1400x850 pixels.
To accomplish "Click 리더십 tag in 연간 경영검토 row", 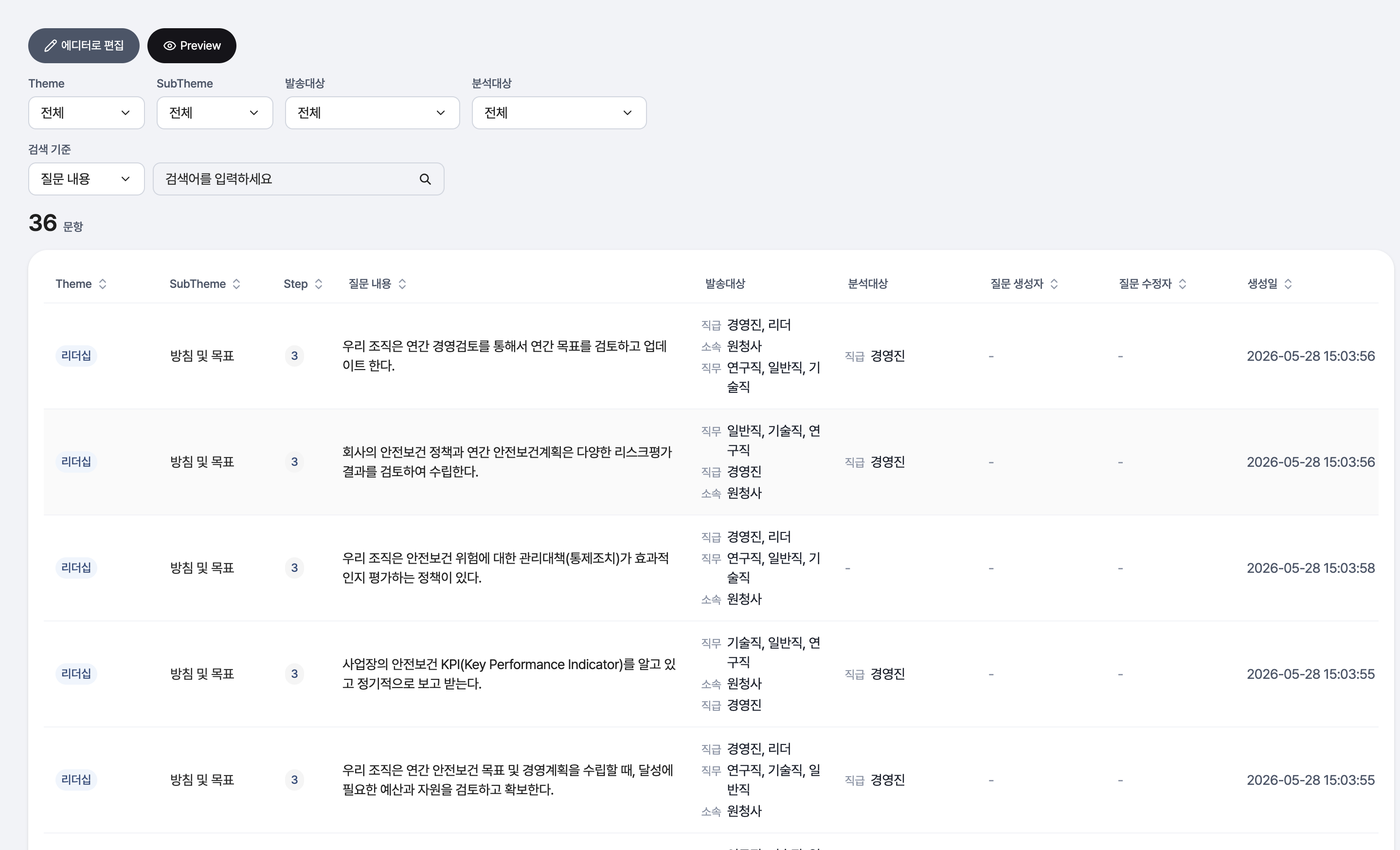I will pyautogui.click(x=76, y=356).
